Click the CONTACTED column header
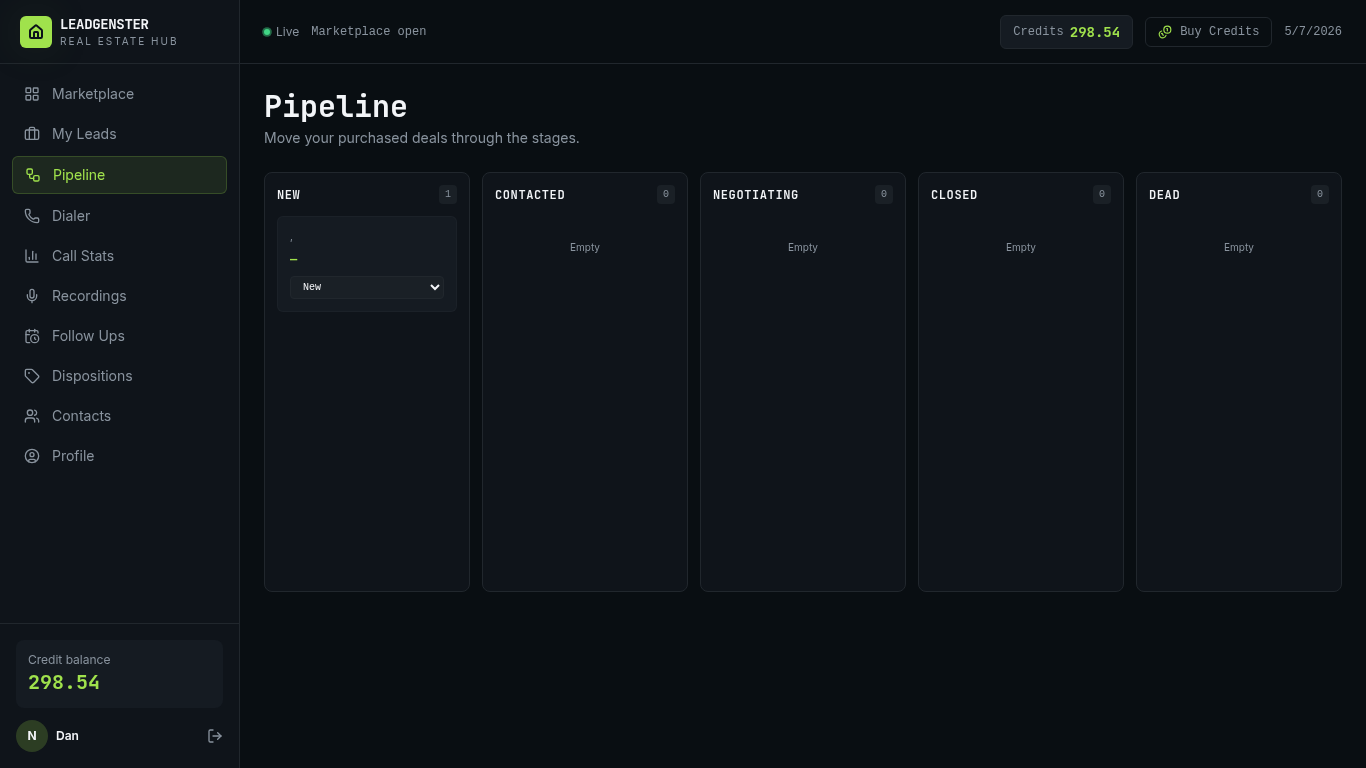 pyautogui.click(x=530, y=195)
